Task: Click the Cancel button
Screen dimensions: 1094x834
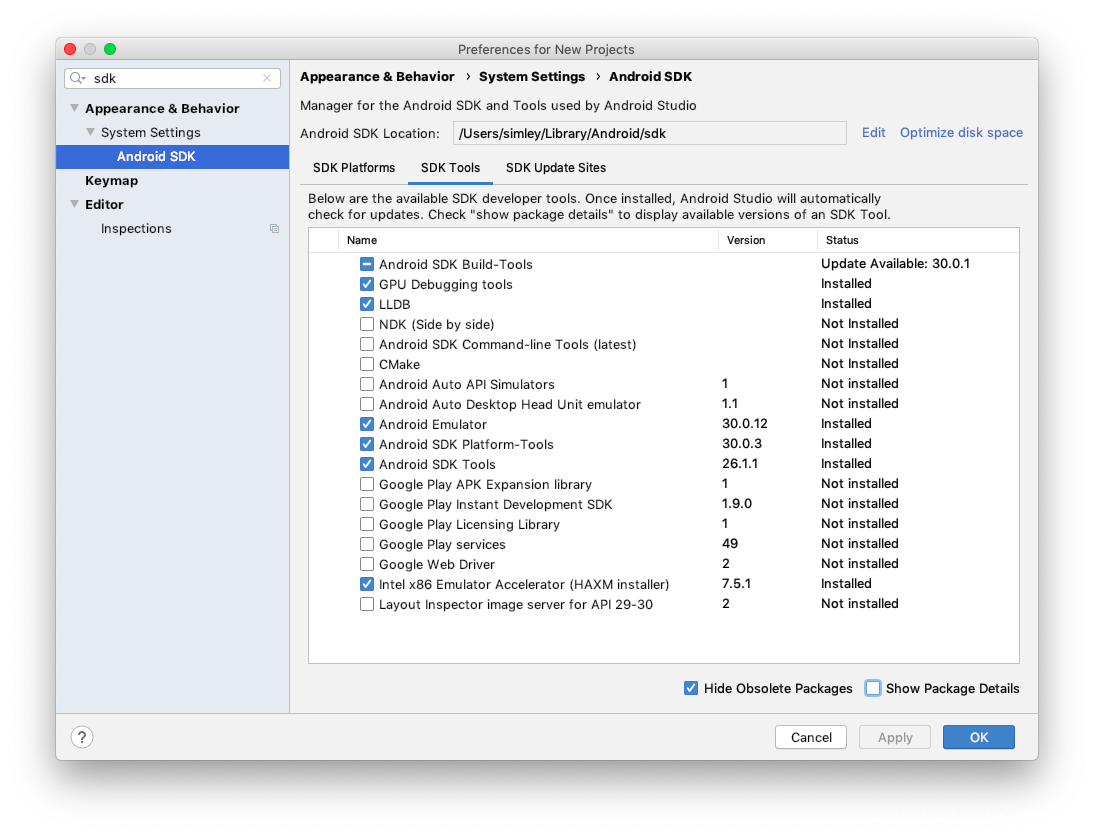Action: pyautogui.click(x=811, y=737)
